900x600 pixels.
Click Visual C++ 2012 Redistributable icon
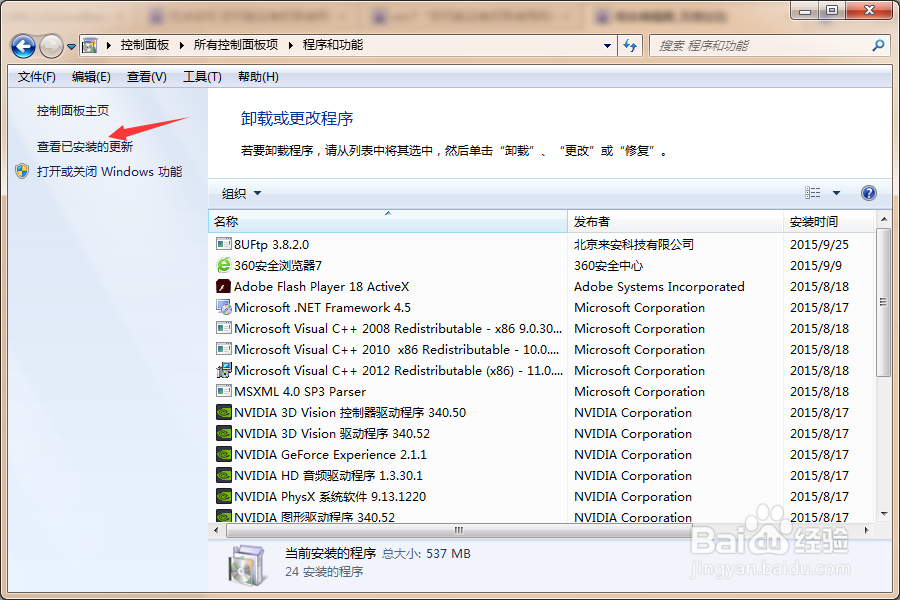point(223,370)
